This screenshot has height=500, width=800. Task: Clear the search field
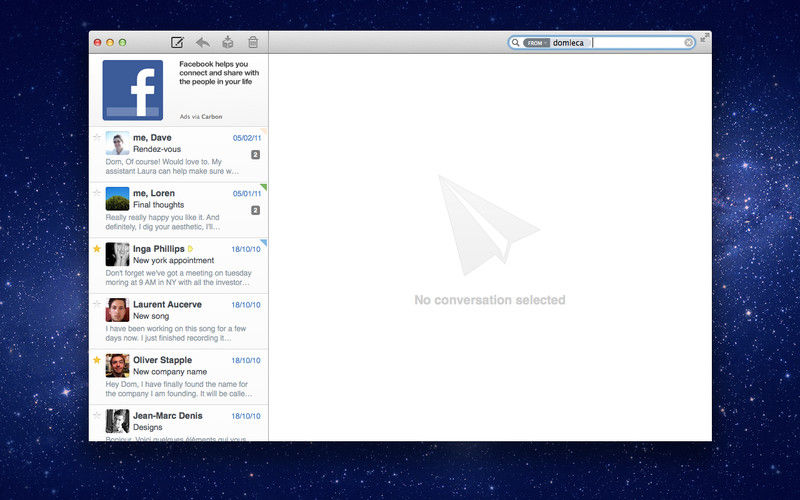(x=688, y=43)
